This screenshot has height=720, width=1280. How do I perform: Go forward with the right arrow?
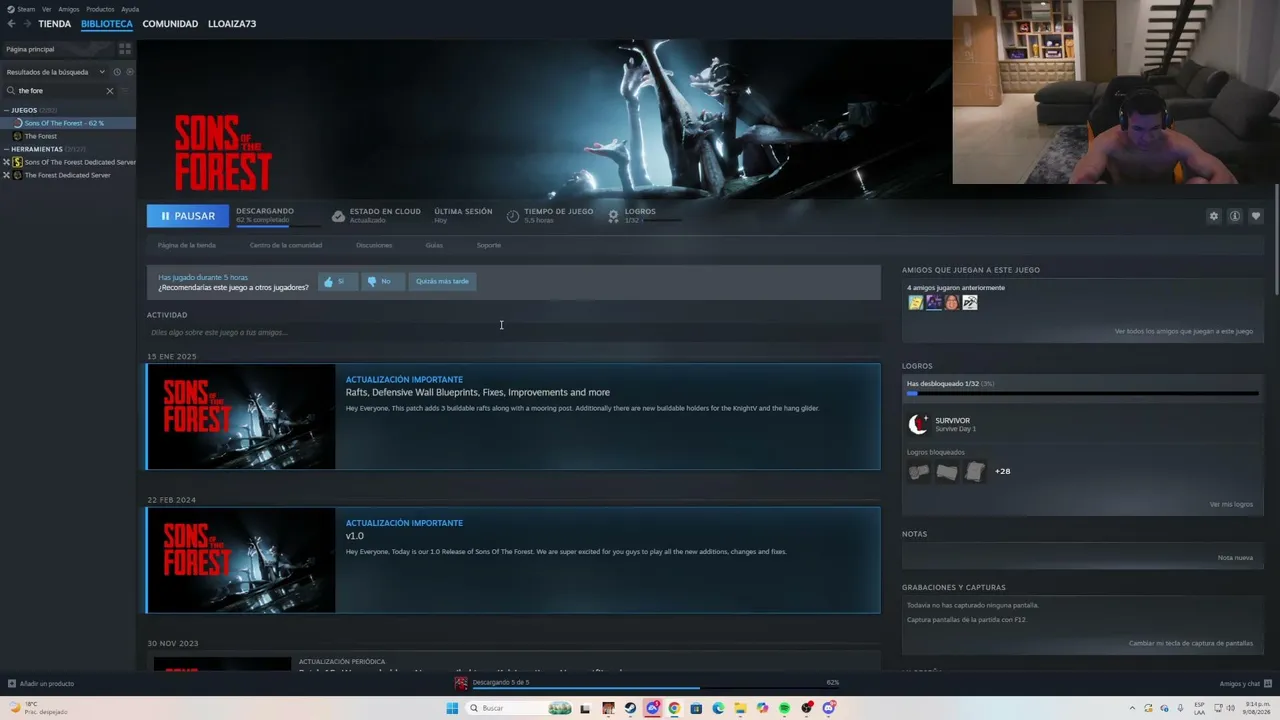tap(26, 24)
